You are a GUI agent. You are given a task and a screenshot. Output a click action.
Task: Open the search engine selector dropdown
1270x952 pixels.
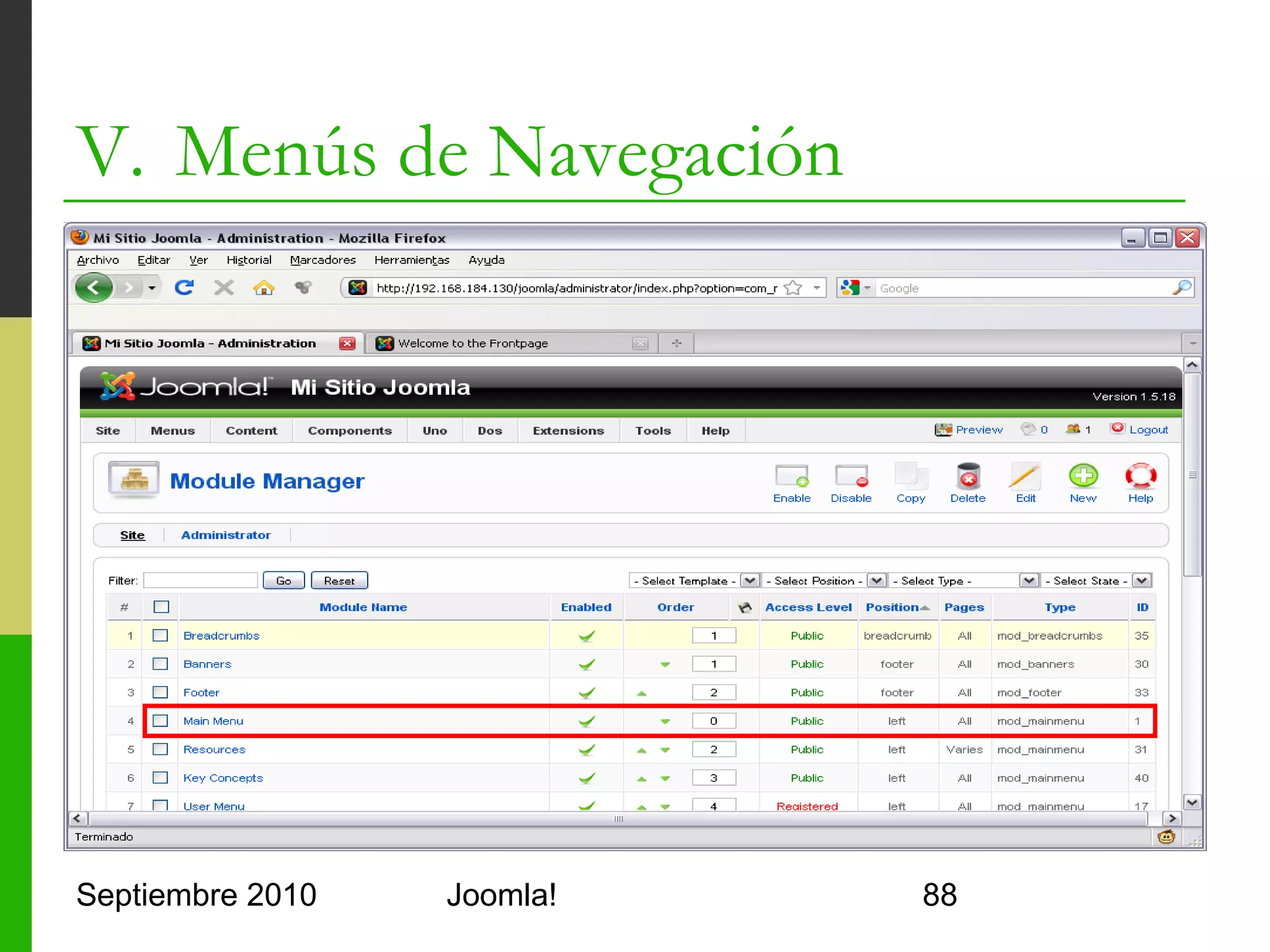pos(856,288)
